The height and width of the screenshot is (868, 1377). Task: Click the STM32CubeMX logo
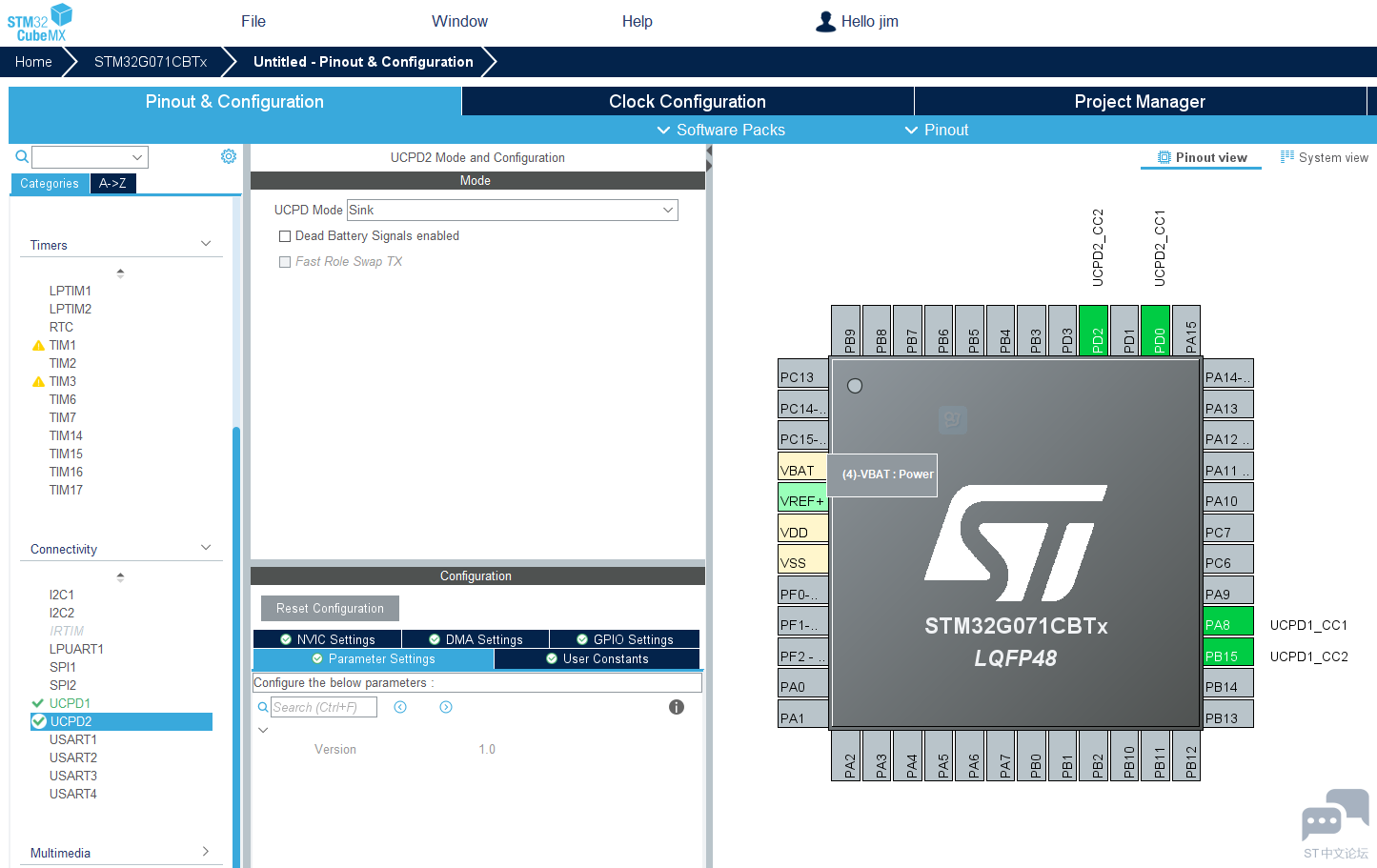pos(40,23)
